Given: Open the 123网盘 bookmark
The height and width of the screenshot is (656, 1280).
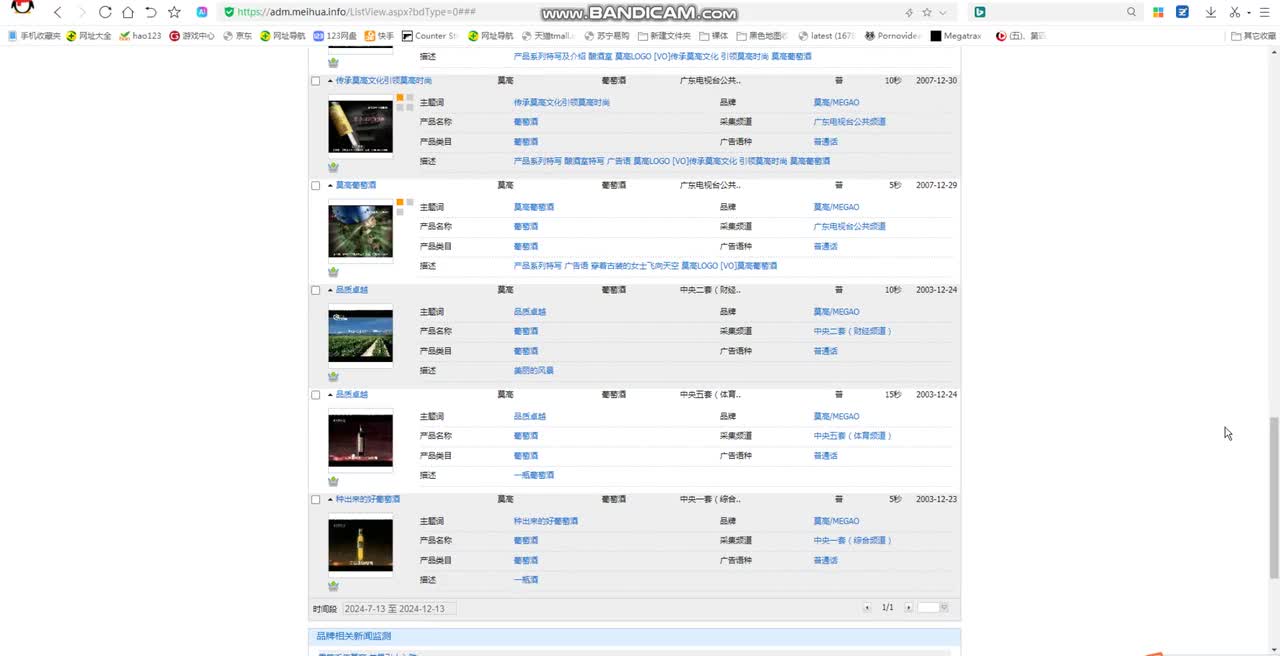Looking at the screenshot, I should click(x=335, y=36).
